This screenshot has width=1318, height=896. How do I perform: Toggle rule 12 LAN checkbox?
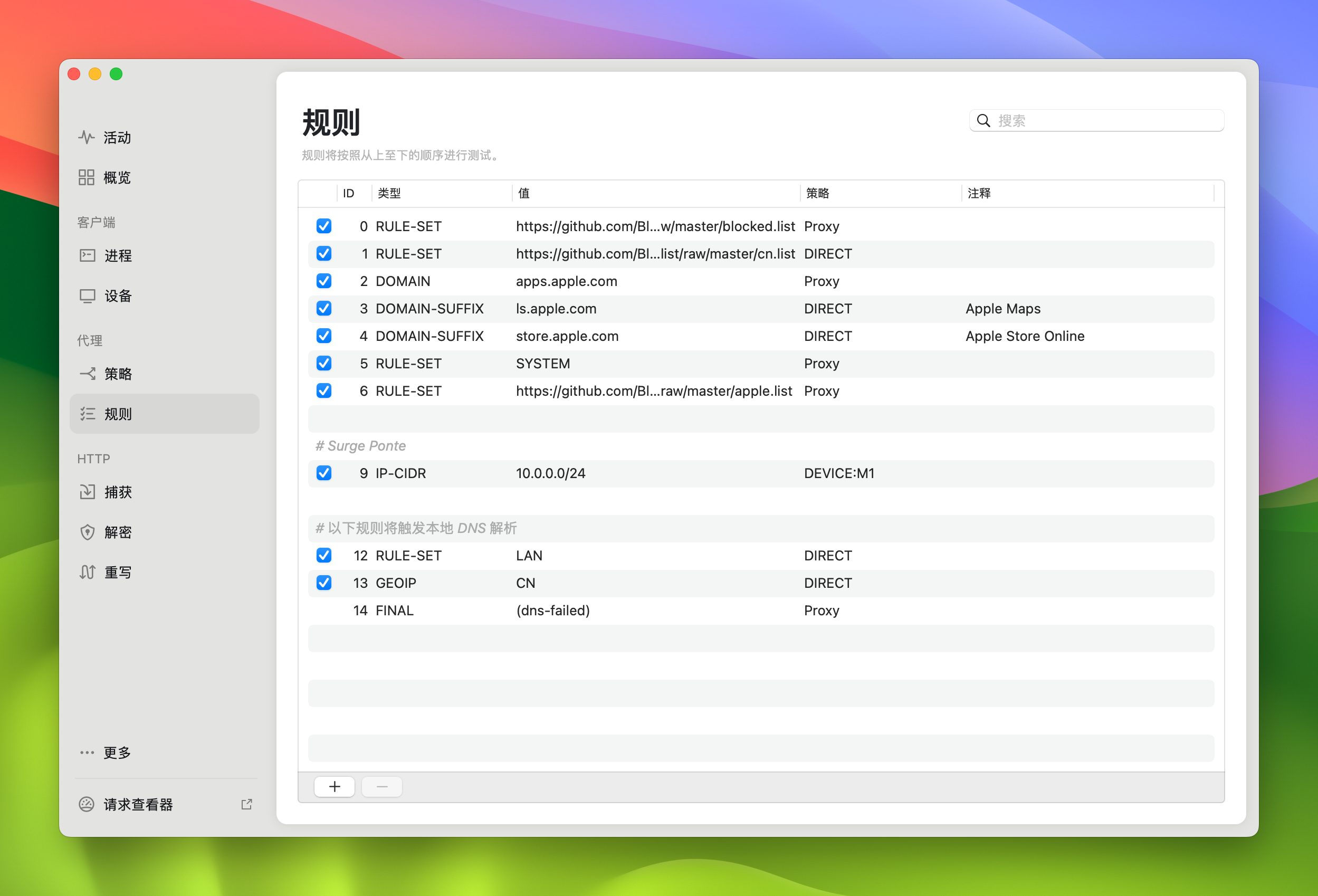pos(324,555)
